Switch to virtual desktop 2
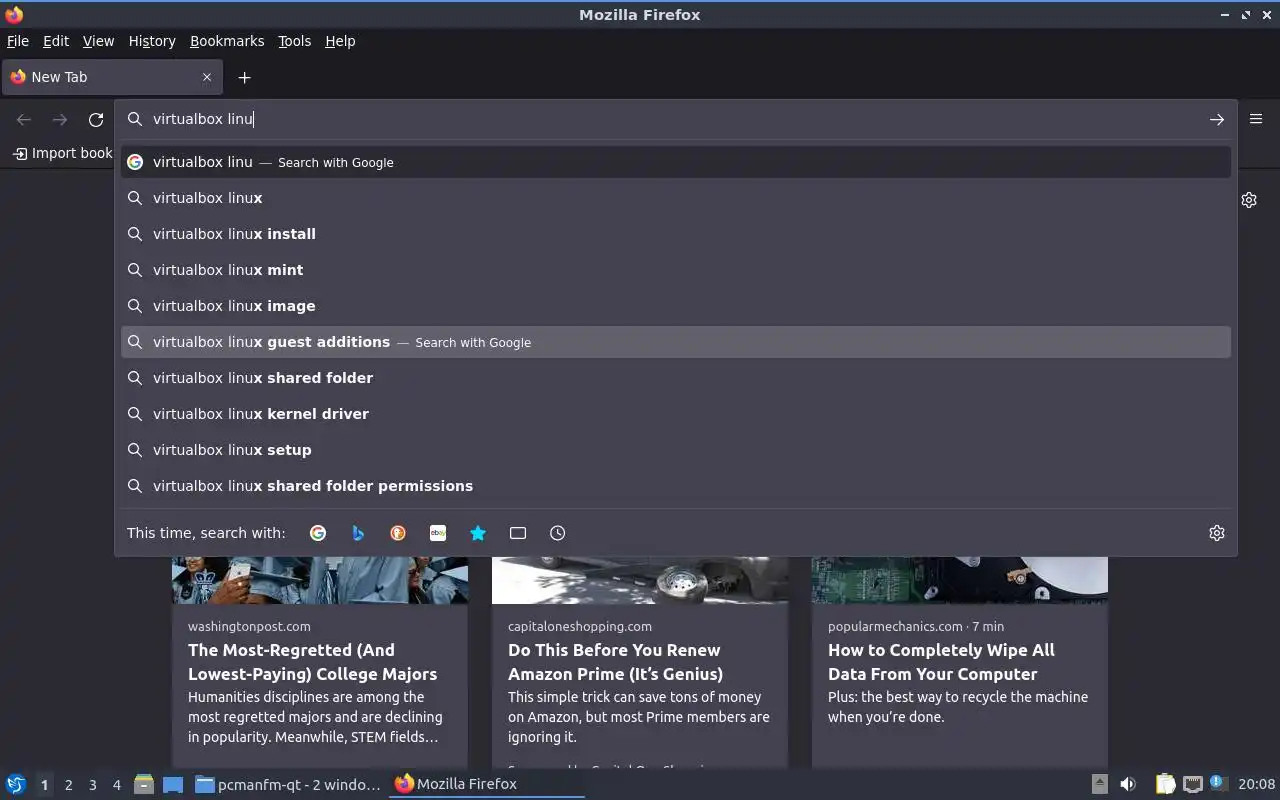 [68, 785]
